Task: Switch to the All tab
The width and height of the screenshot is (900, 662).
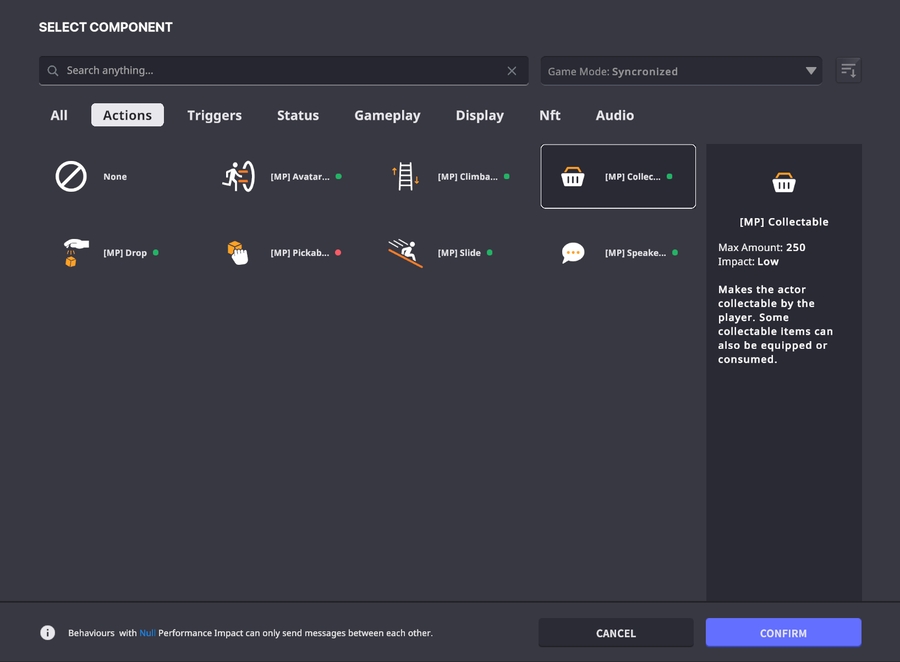Action: click(59, 115)
